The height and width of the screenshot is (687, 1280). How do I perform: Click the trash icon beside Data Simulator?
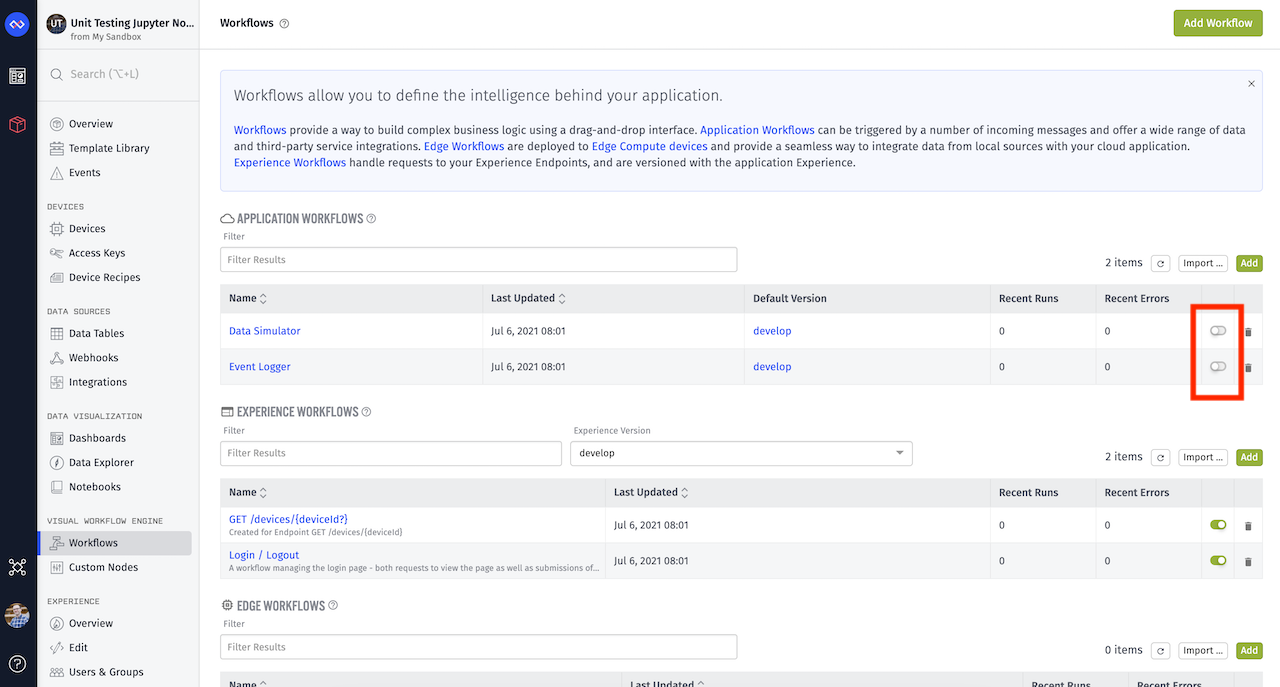(1247, 331)
